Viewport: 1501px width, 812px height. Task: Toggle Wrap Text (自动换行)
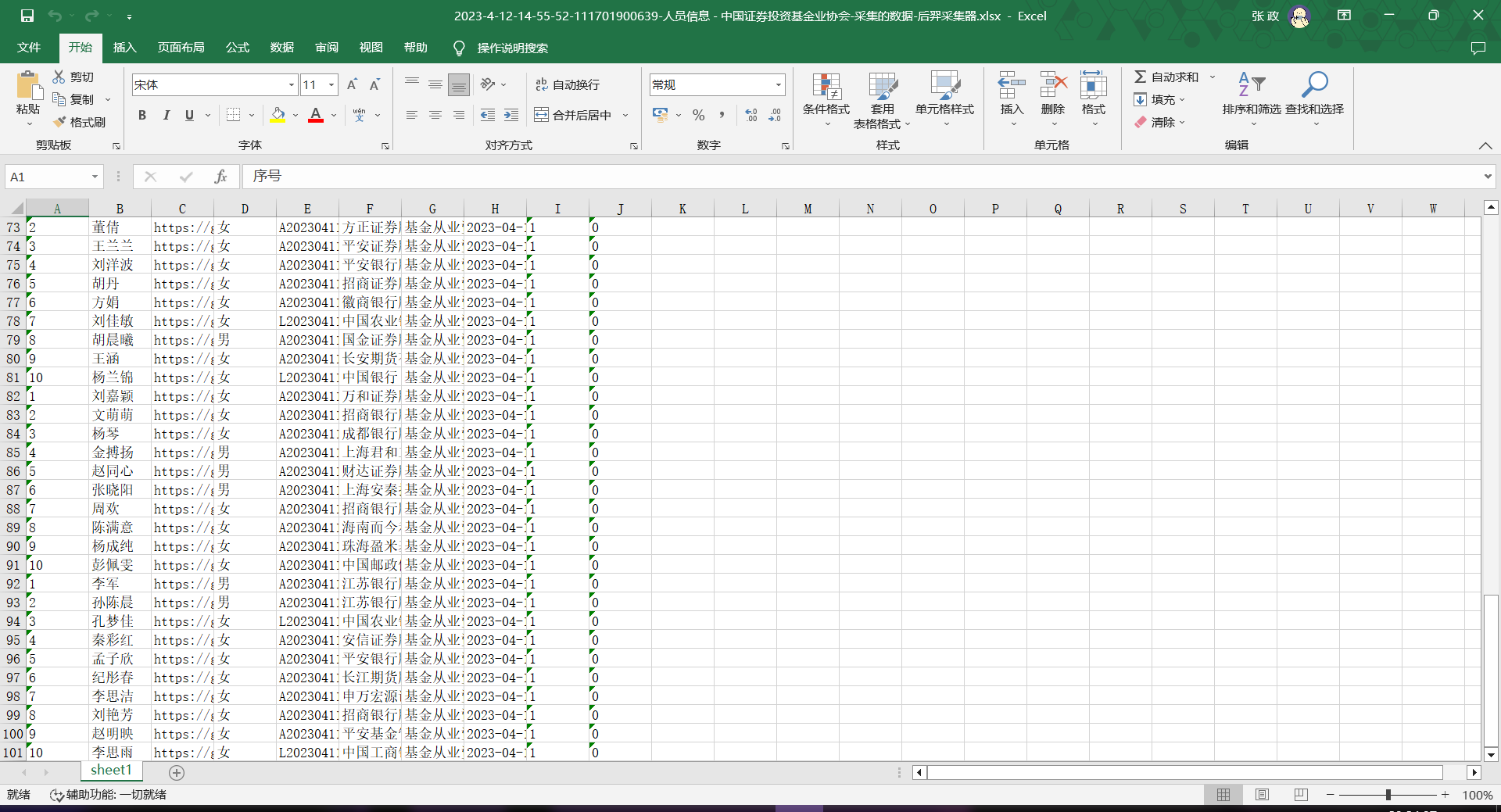coord(568,84)
